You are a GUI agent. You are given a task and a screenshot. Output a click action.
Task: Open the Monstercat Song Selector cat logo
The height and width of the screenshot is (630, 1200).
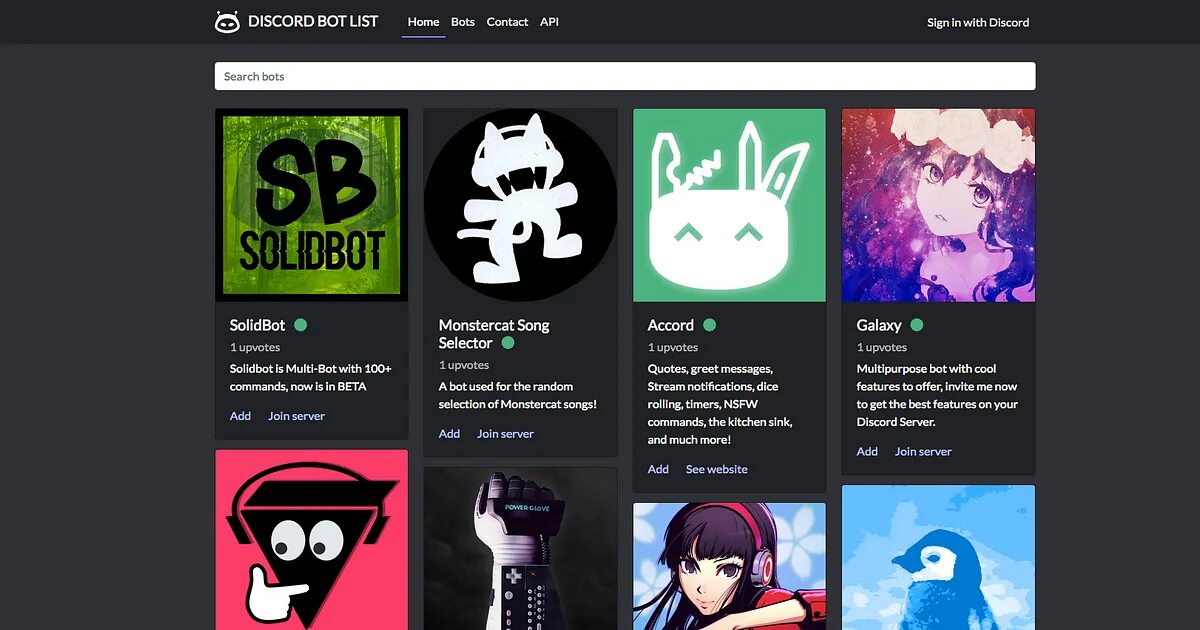[x=521, y=205]
